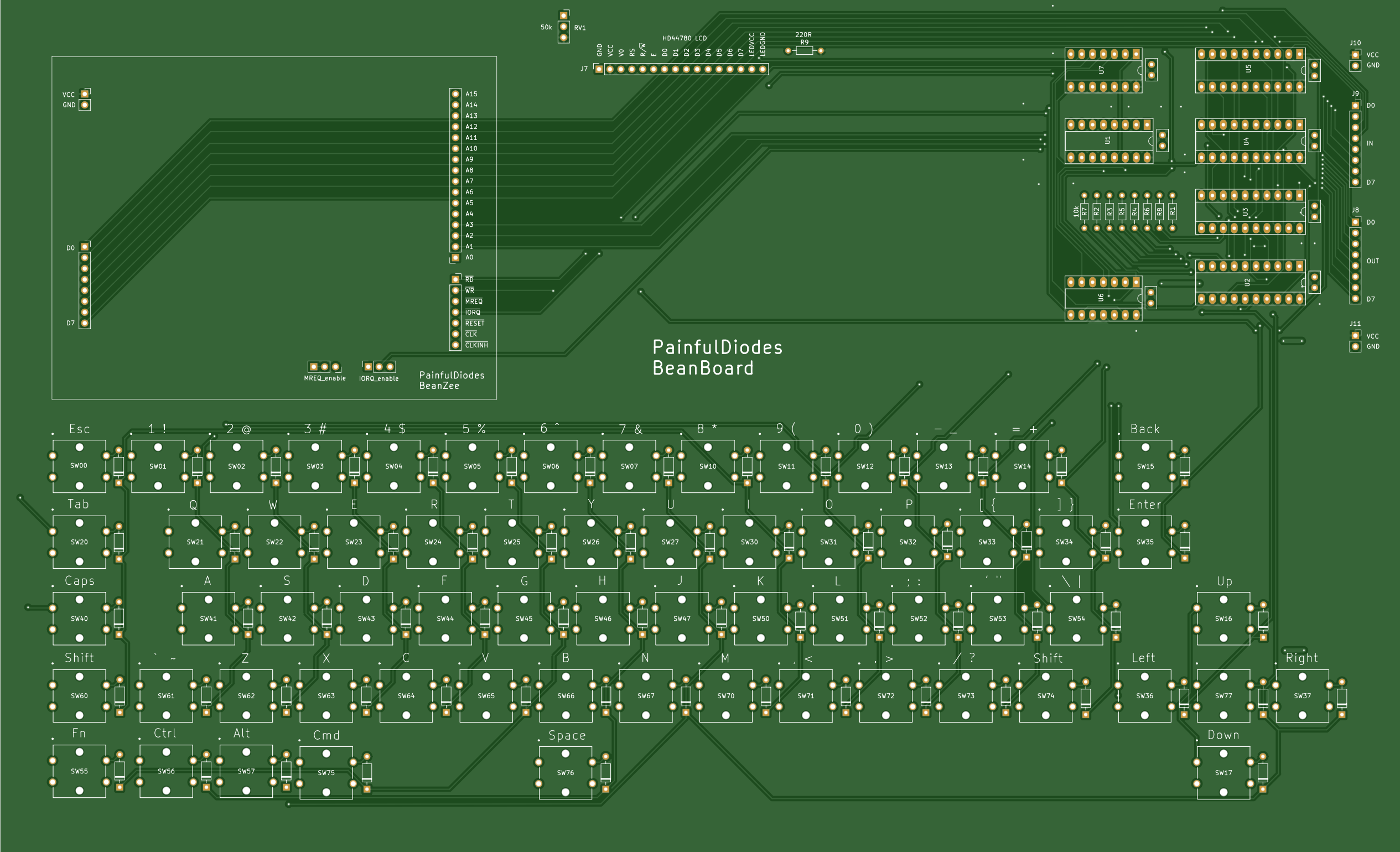
Task: Select the SW16 Up arrow switch
Action: (1223, 619)
